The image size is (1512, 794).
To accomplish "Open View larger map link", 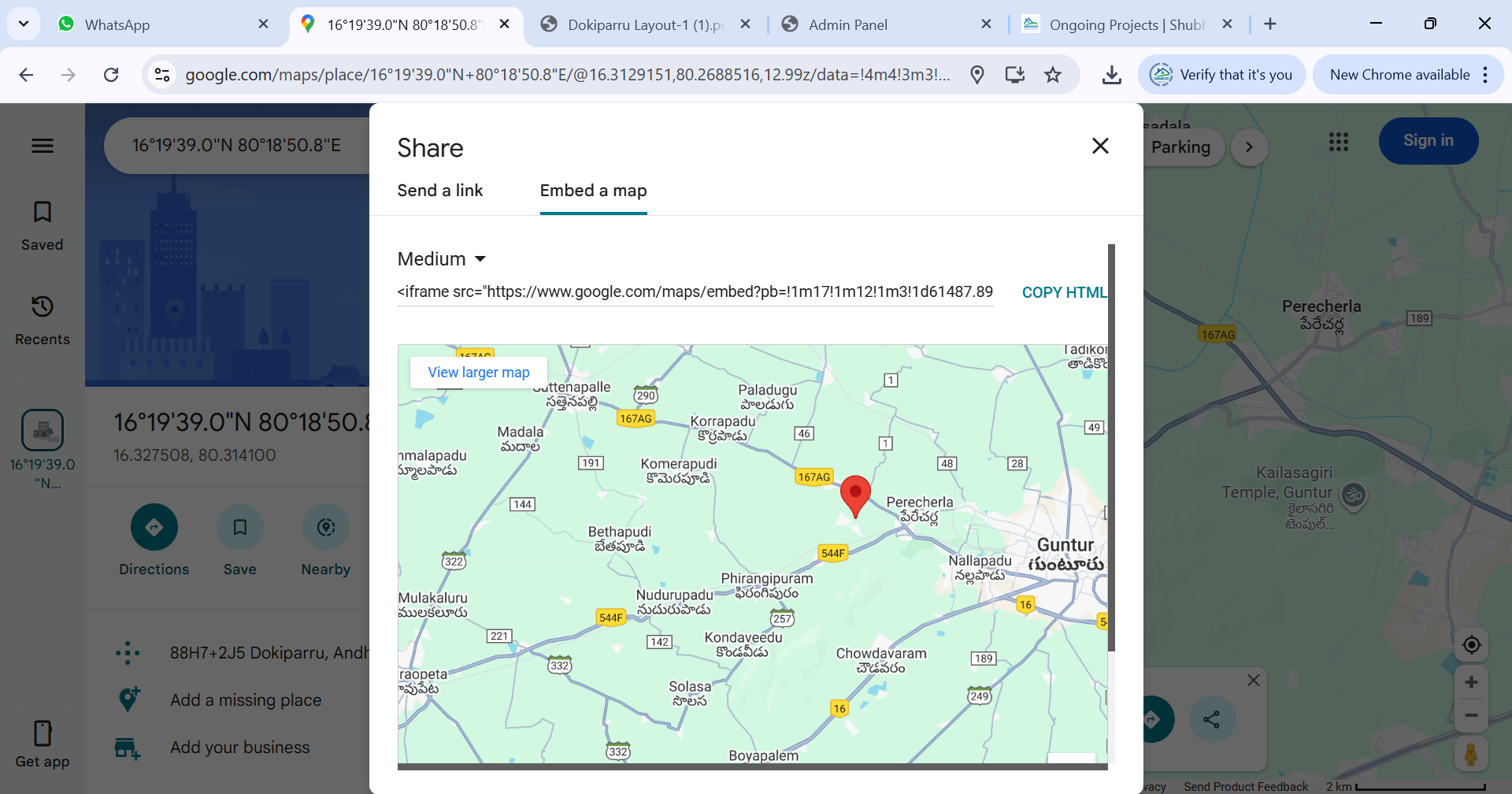I will point(479,373).
